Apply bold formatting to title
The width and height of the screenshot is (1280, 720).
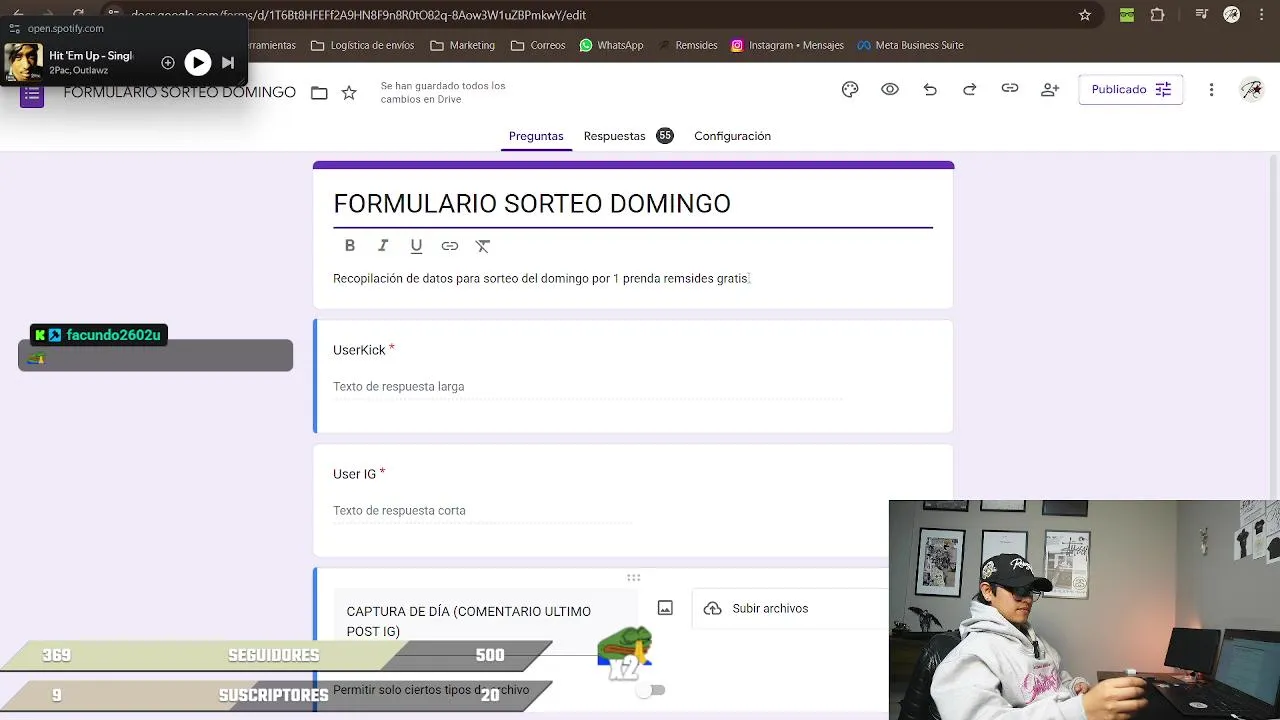[x=350, y=245]
